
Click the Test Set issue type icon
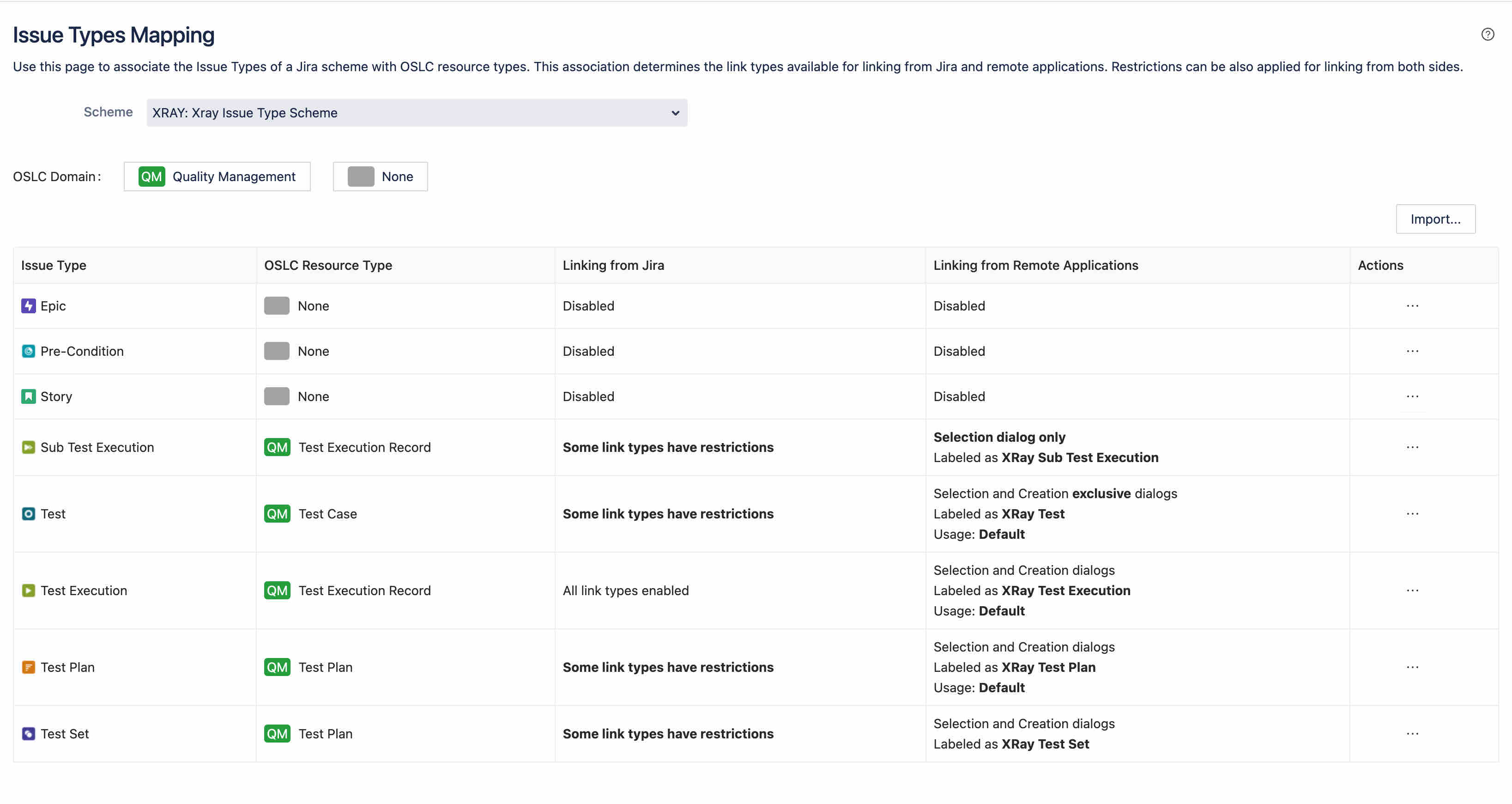tap(28, 733)
